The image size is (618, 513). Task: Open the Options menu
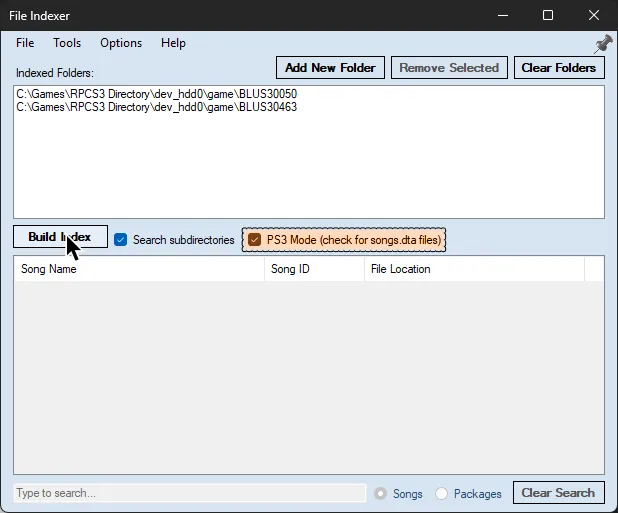pos(121,43)
